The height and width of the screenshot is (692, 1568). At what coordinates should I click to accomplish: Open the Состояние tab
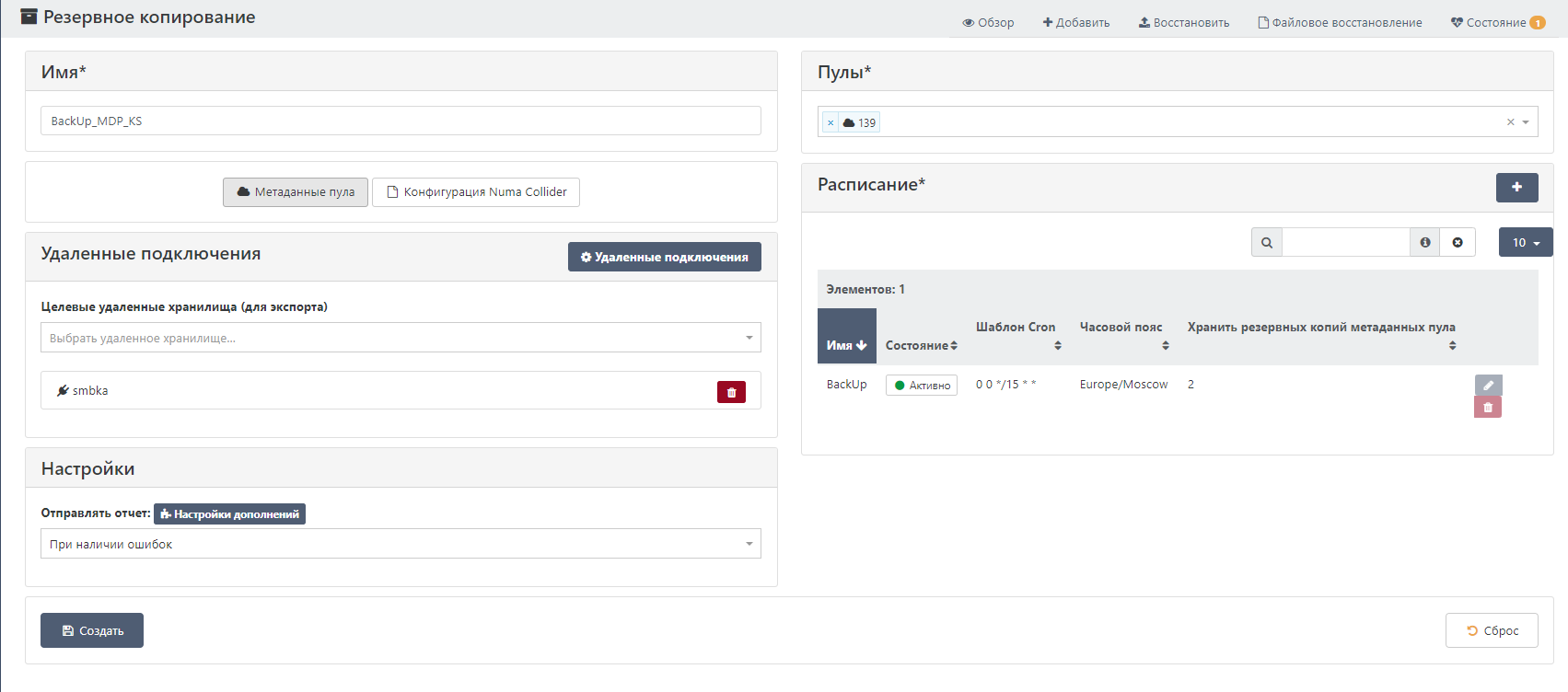[1497, 22]
